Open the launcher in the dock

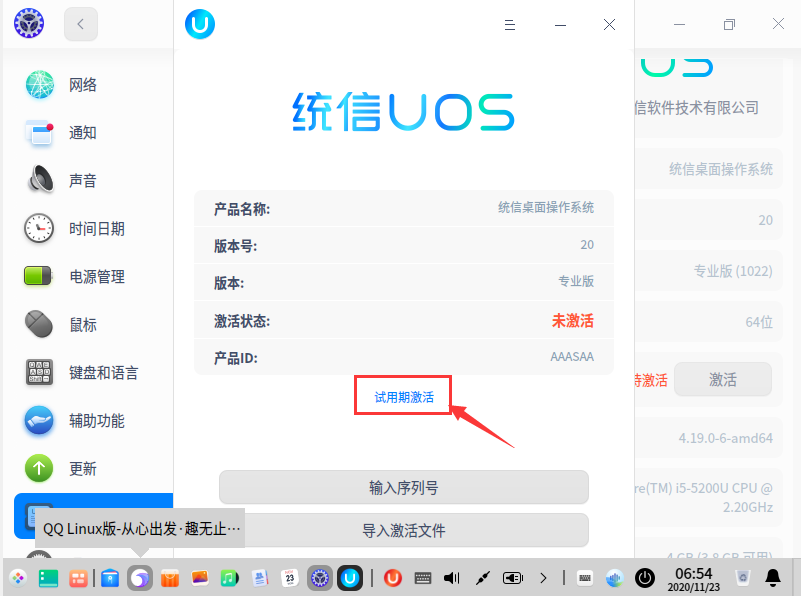coord(18,578)
